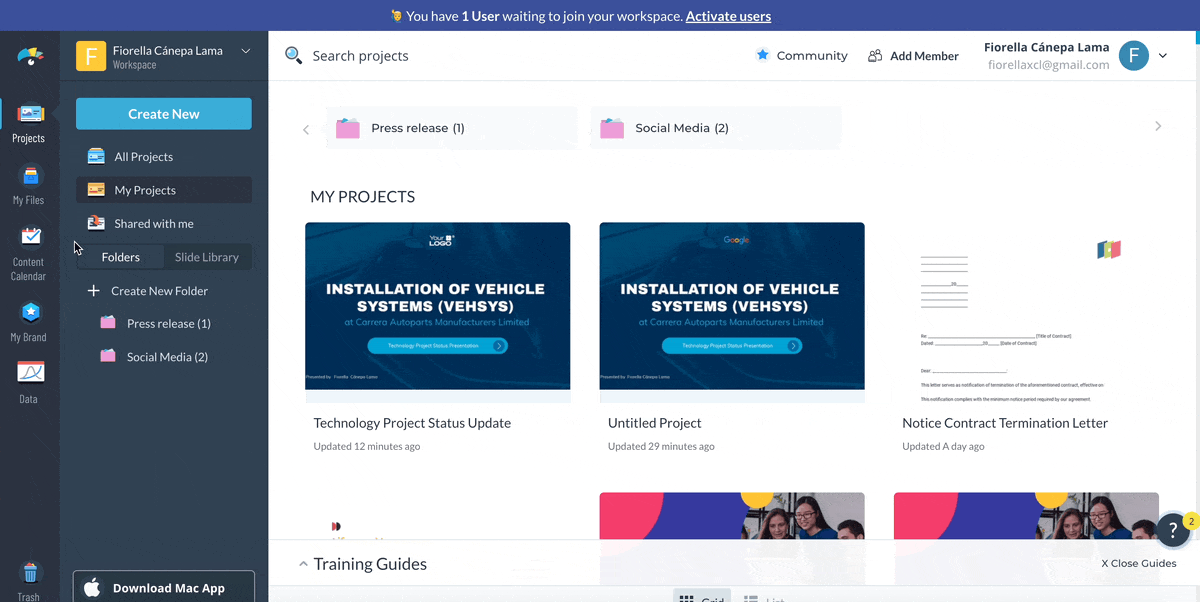Open the Social Media folder in sidebar

[x=166, y=357]
